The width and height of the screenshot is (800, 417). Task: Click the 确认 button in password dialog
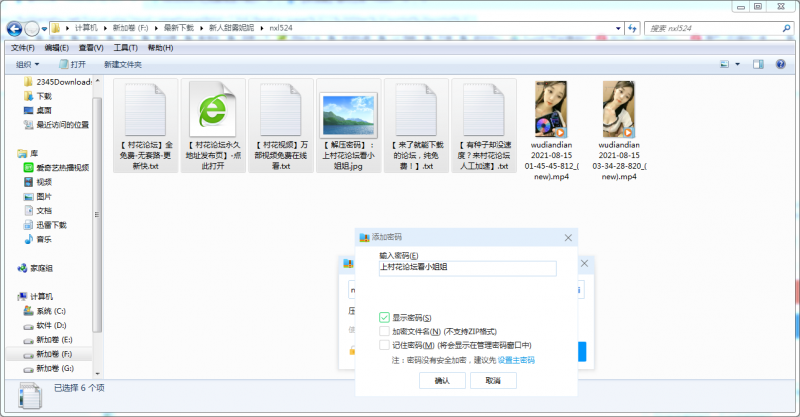pyautogui.click(x=441, y=380)
